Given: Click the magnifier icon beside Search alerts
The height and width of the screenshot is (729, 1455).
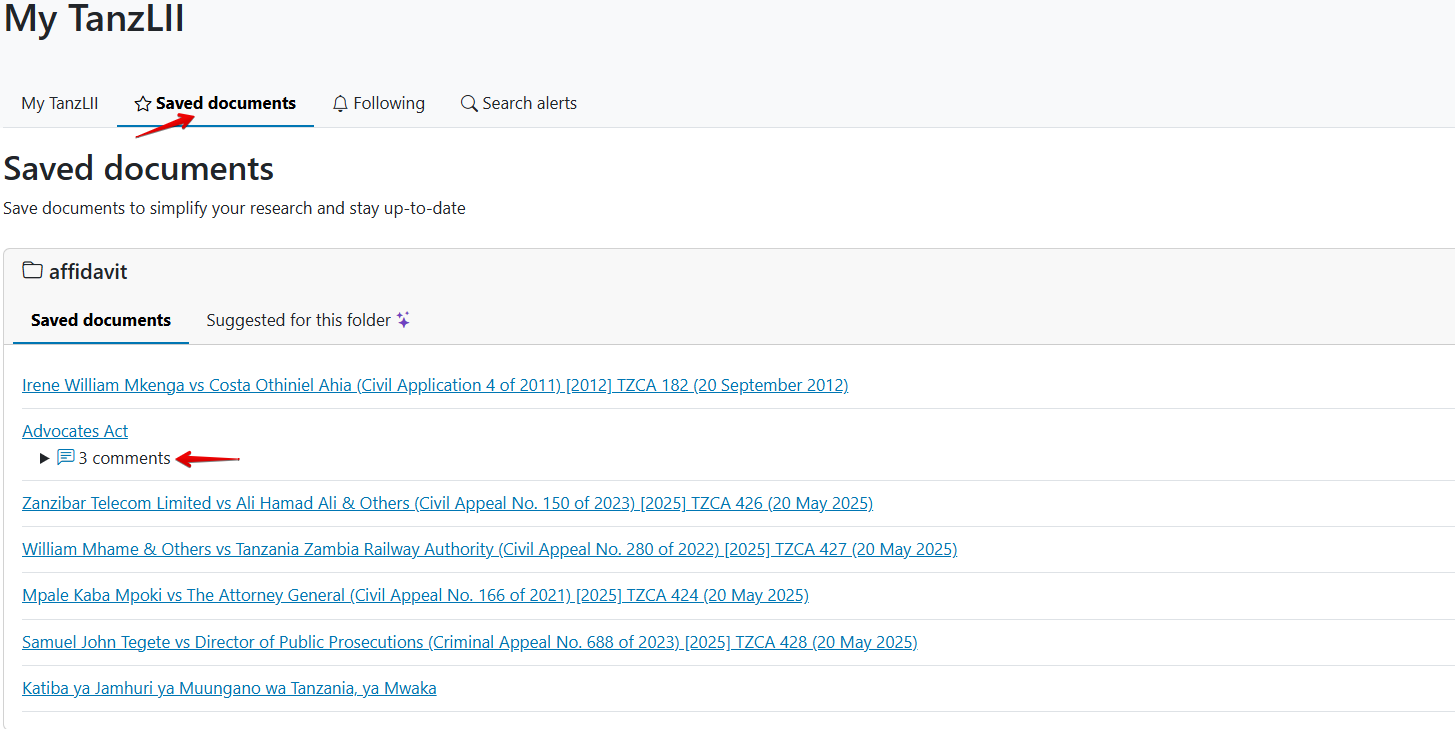Looking at the screenshot, I should coord(468,104).
